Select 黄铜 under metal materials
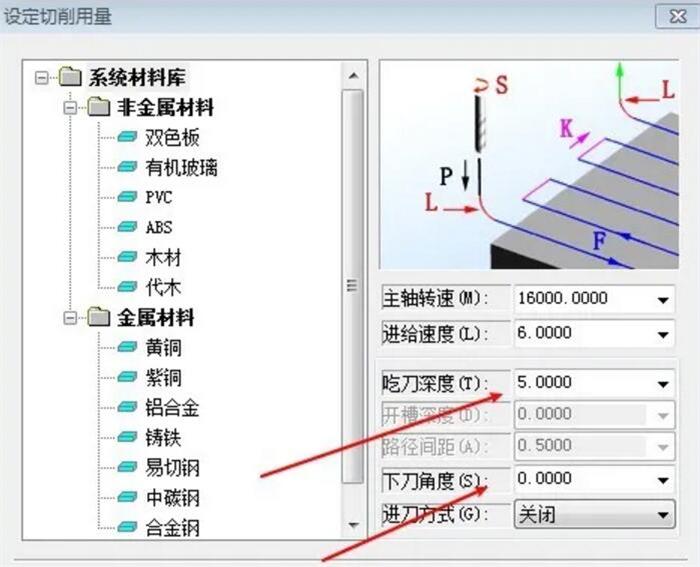This screenshot has width=700, height=567. (163, 347)
